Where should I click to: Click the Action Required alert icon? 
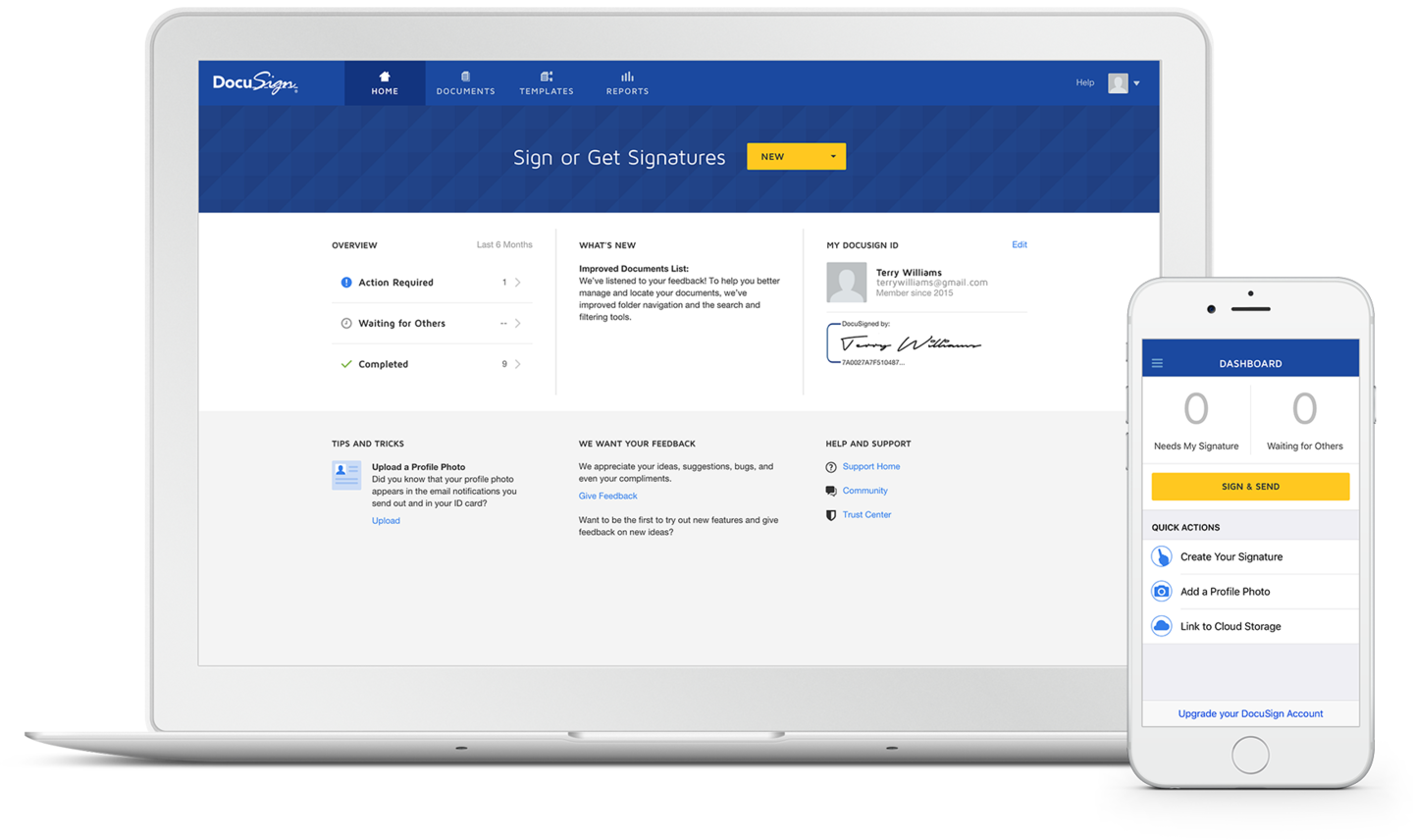click(345, 282)
